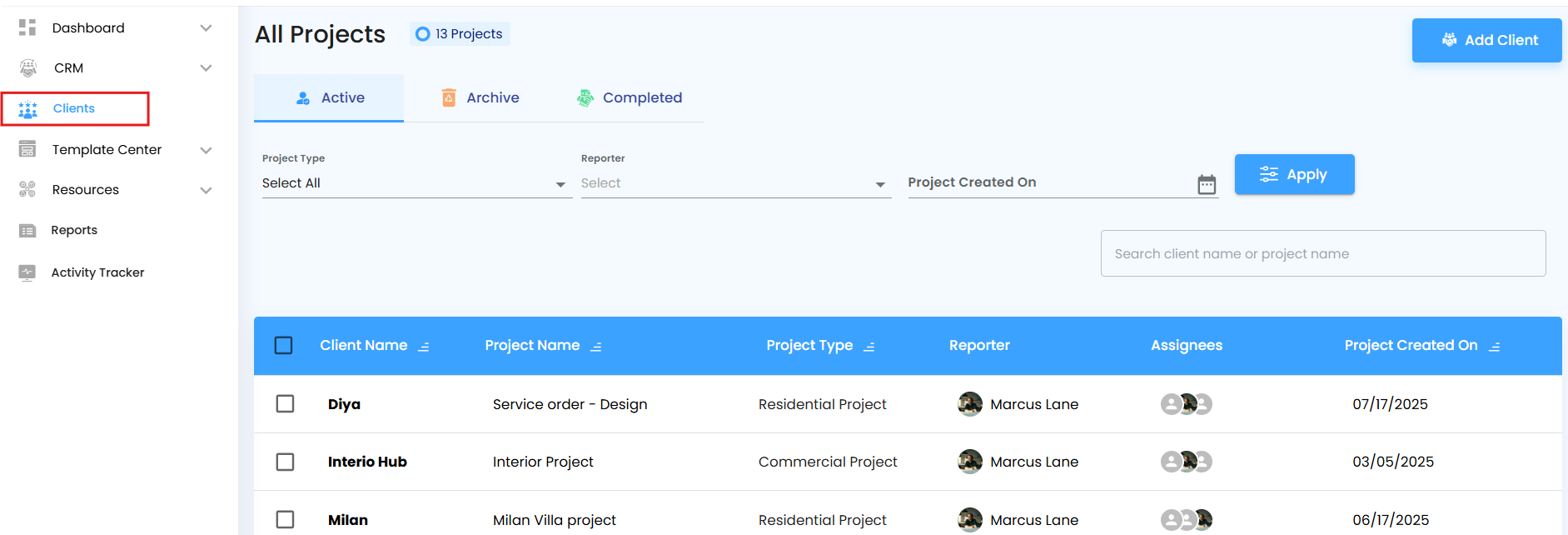Expand the CRM sidebar menu
The width and height of the screenshot is (1568, 535).
tap(206, 68)
